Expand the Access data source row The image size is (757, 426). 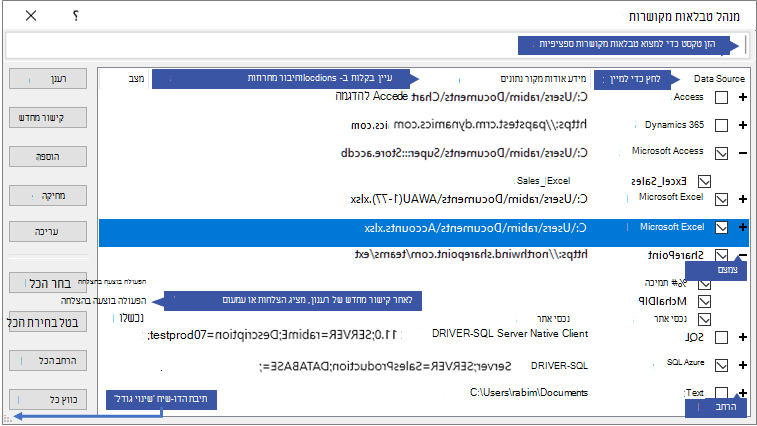743,98
